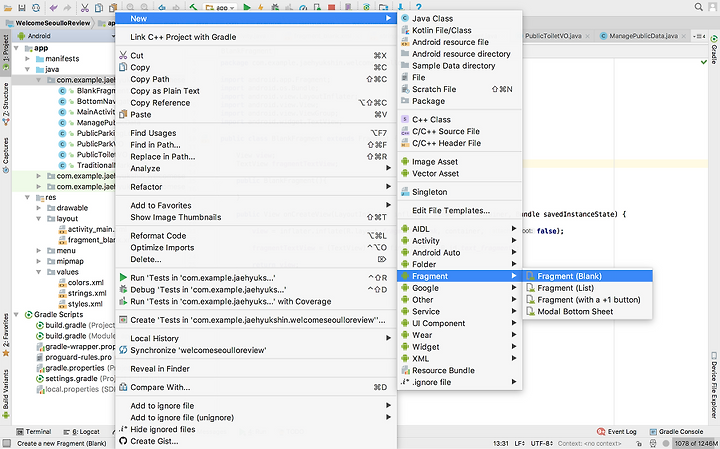Click the Apply Changes lightning icon
The width and height of the screenshot is (720, 449).
[260, 7]
